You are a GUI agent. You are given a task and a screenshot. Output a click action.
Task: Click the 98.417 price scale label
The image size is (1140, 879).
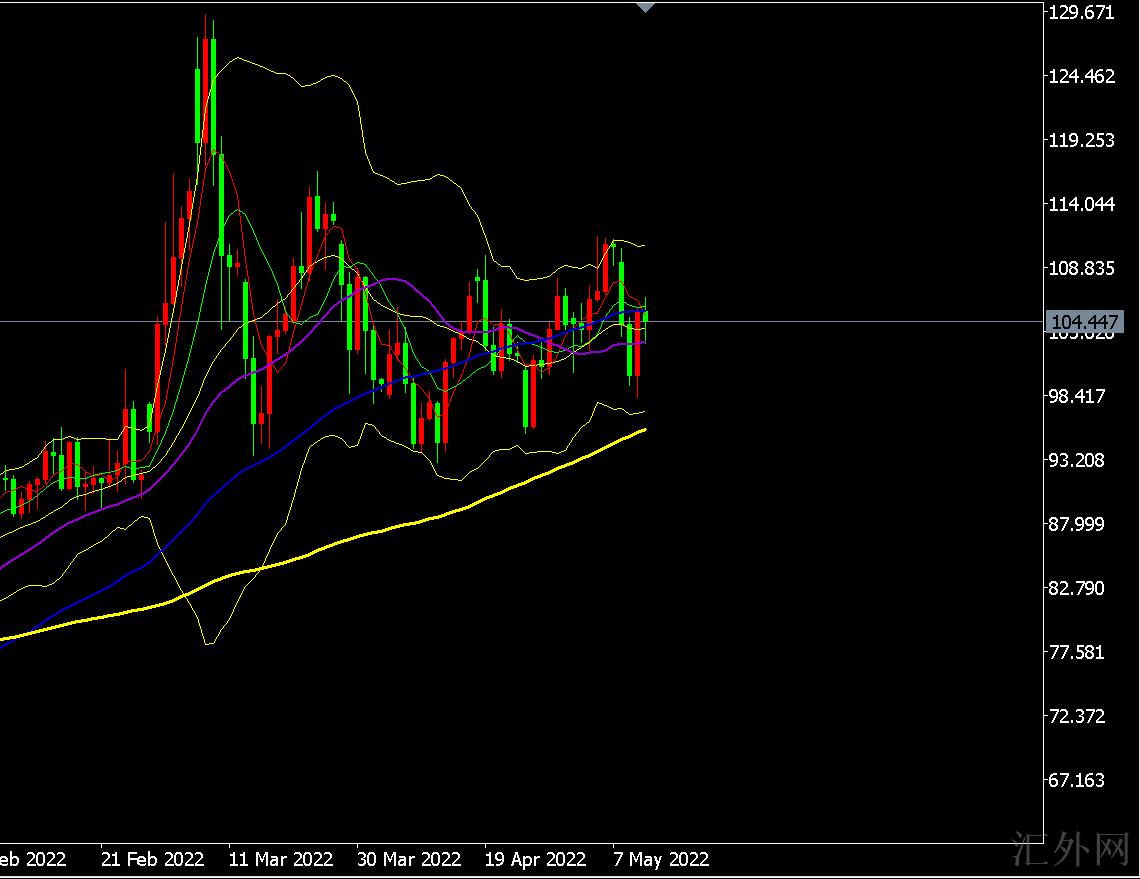coord(1078,396)
